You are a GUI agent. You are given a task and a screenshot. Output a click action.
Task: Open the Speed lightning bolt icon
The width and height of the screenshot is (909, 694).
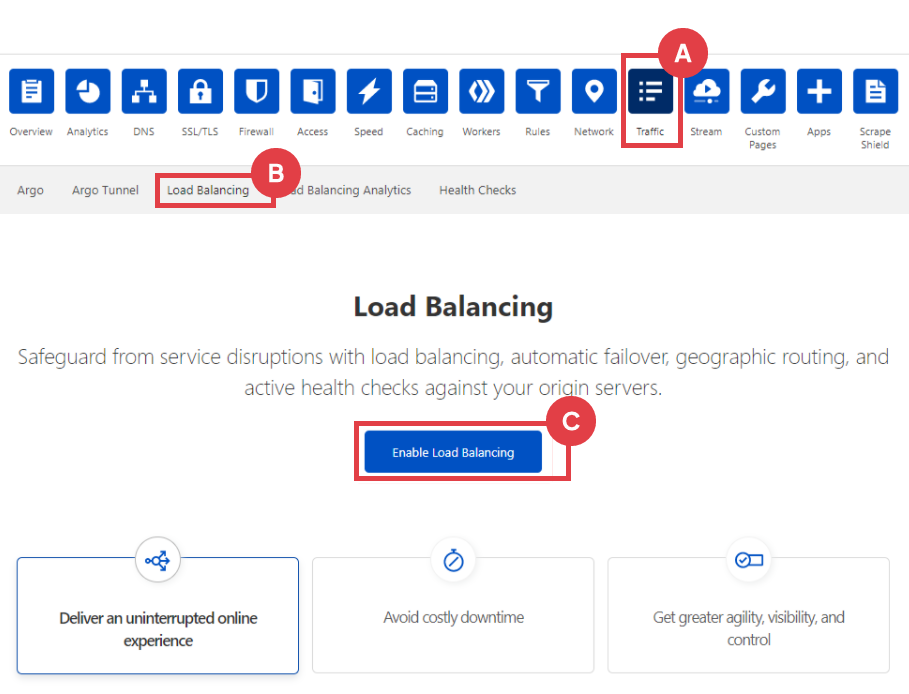[x=369, y=92]
